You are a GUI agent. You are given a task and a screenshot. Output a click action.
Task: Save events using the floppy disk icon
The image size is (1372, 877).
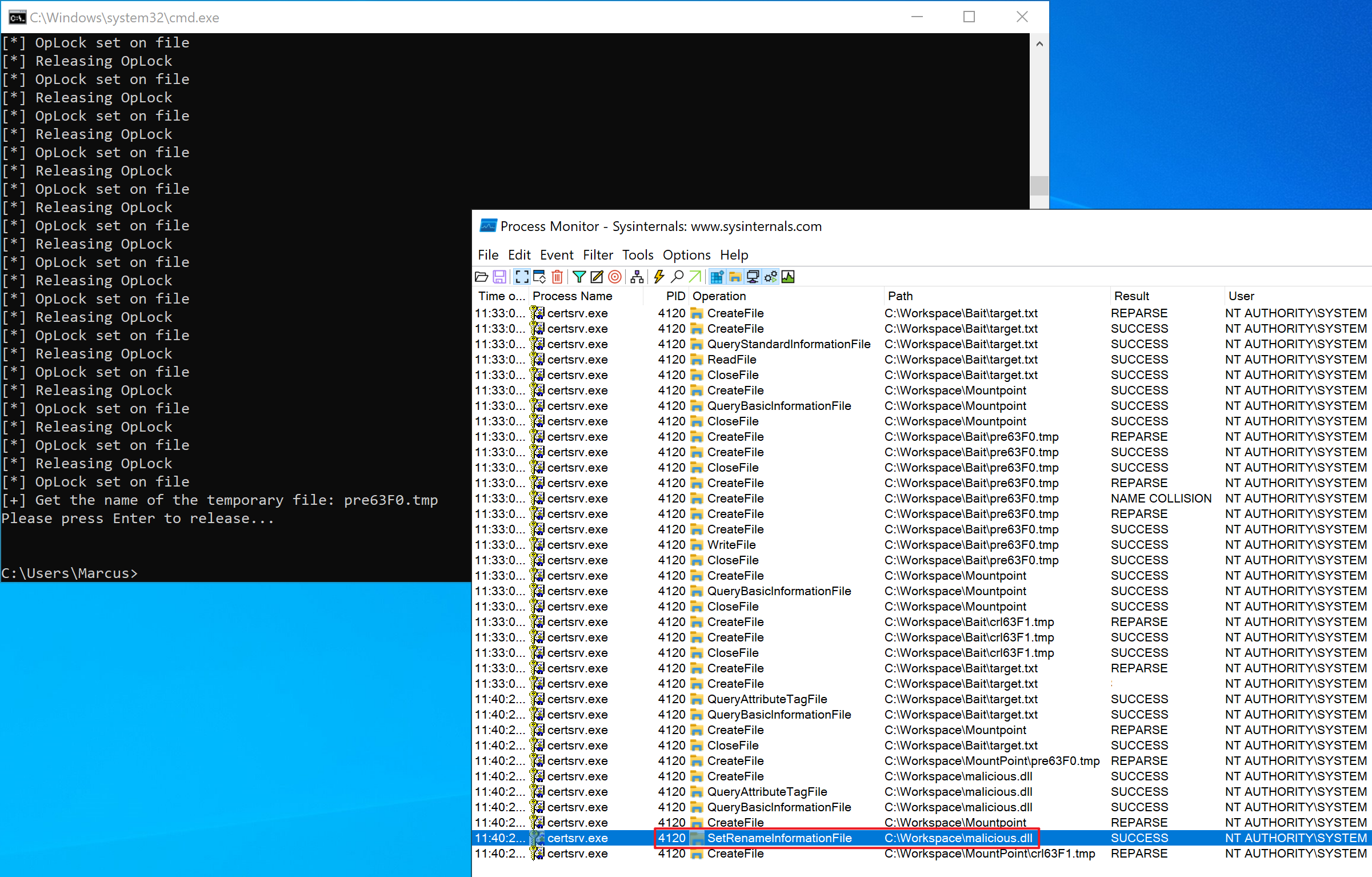499,277
